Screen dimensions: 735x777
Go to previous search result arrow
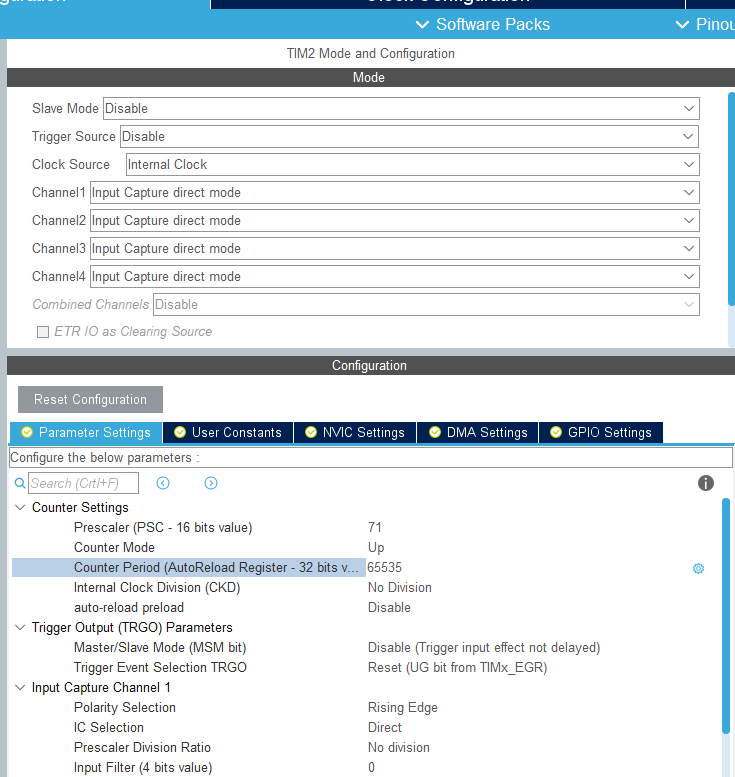(x=163, y=483)
